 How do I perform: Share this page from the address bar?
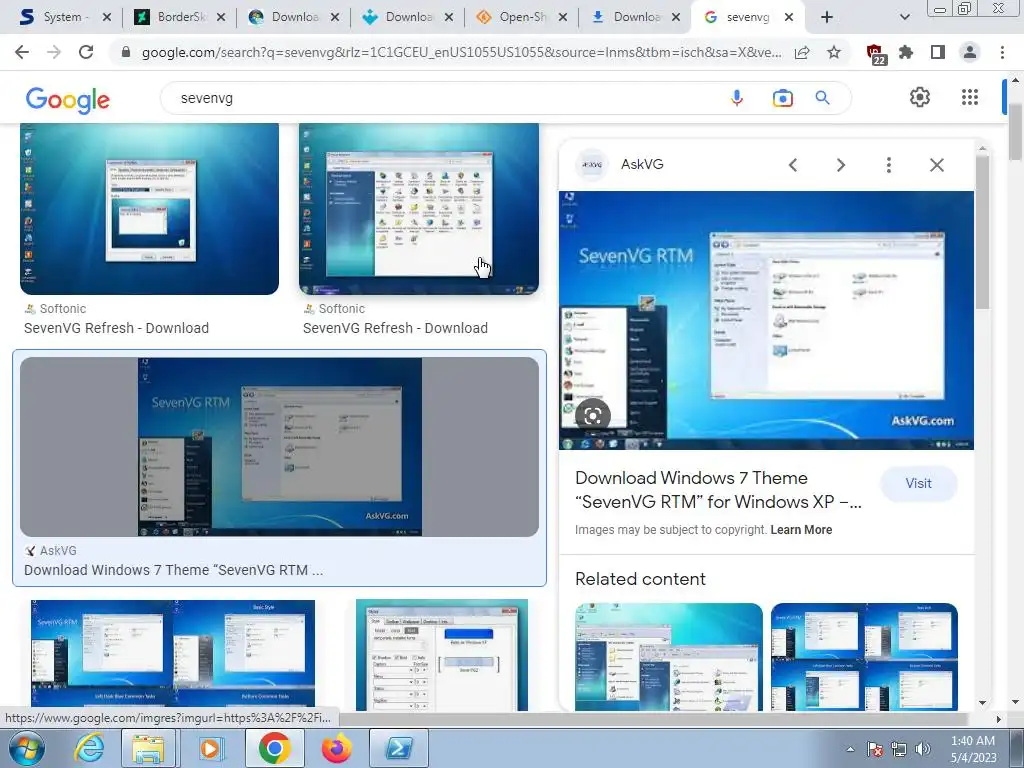point(802,53)
